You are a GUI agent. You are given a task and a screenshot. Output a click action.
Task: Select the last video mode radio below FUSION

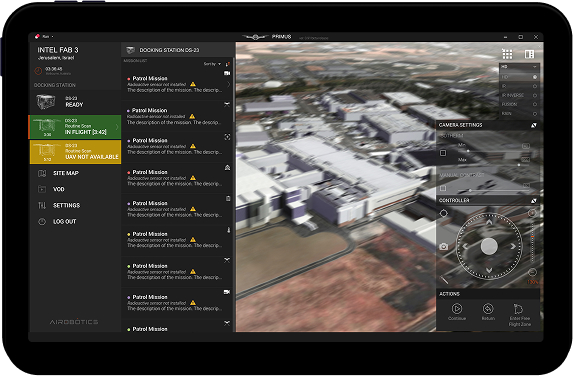pyautogui.click(x=535, y=114)
